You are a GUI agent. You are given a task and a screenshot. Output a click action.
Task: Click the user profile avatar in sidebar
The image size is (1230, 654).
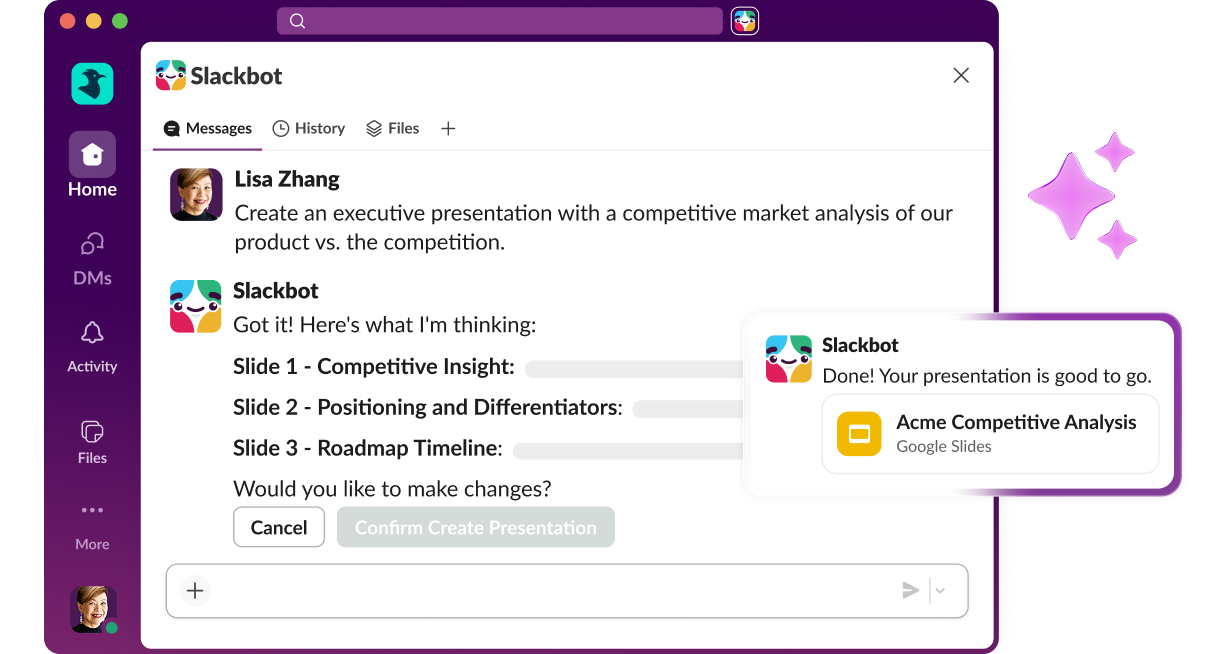93,609
